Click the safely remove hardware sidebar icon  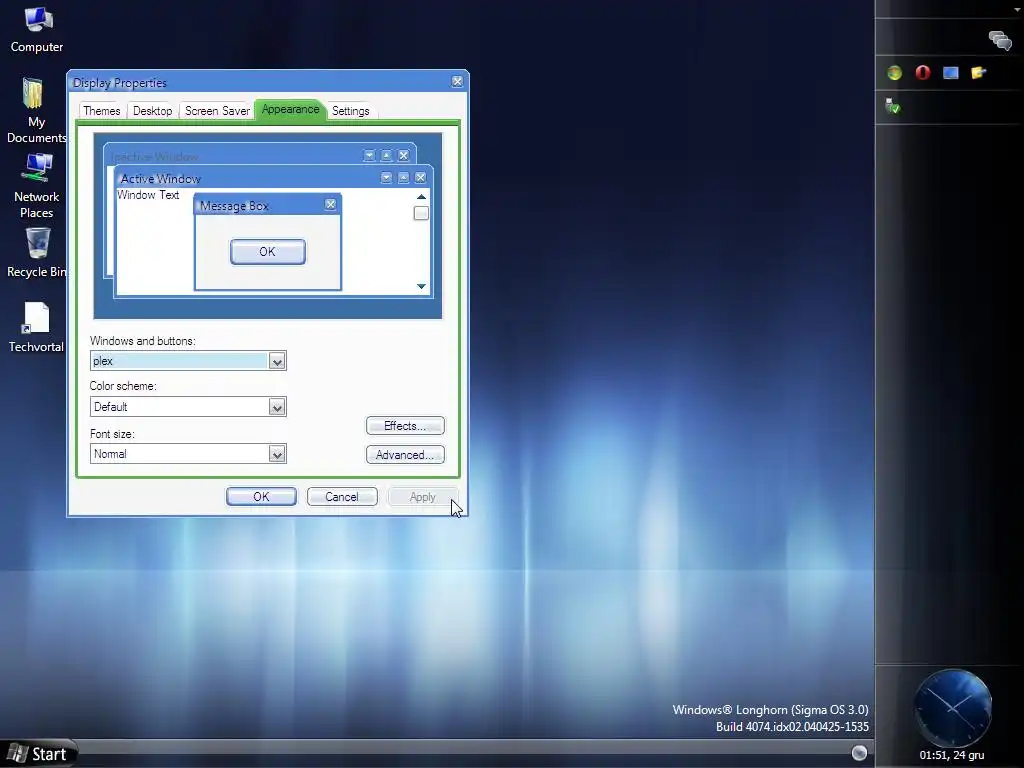click(x=892, y=106)
